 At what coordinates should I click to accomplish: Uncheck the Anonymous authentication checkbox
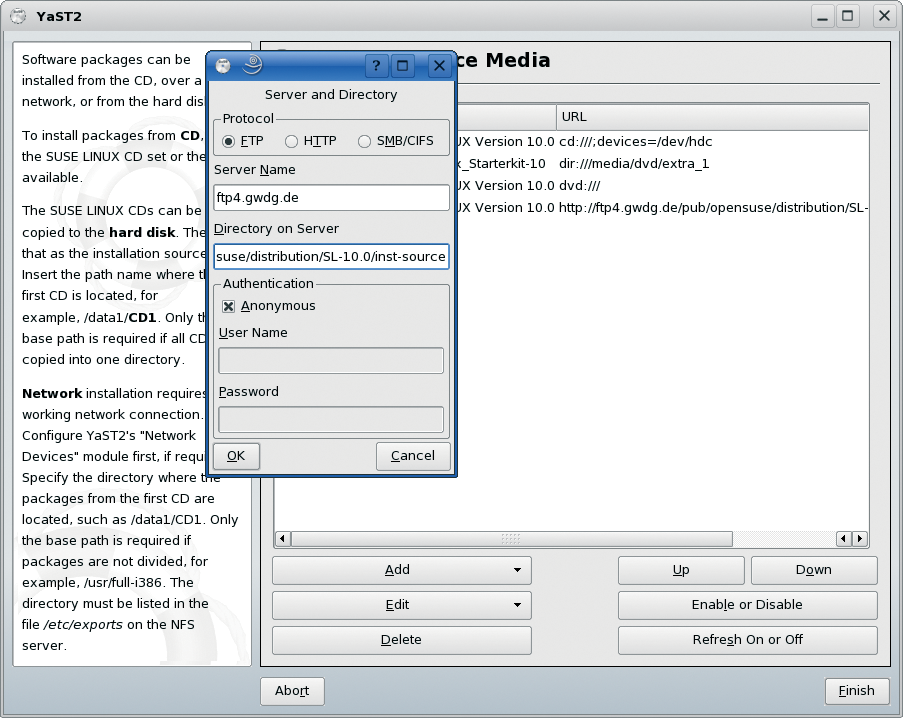[x=229, y=306]
